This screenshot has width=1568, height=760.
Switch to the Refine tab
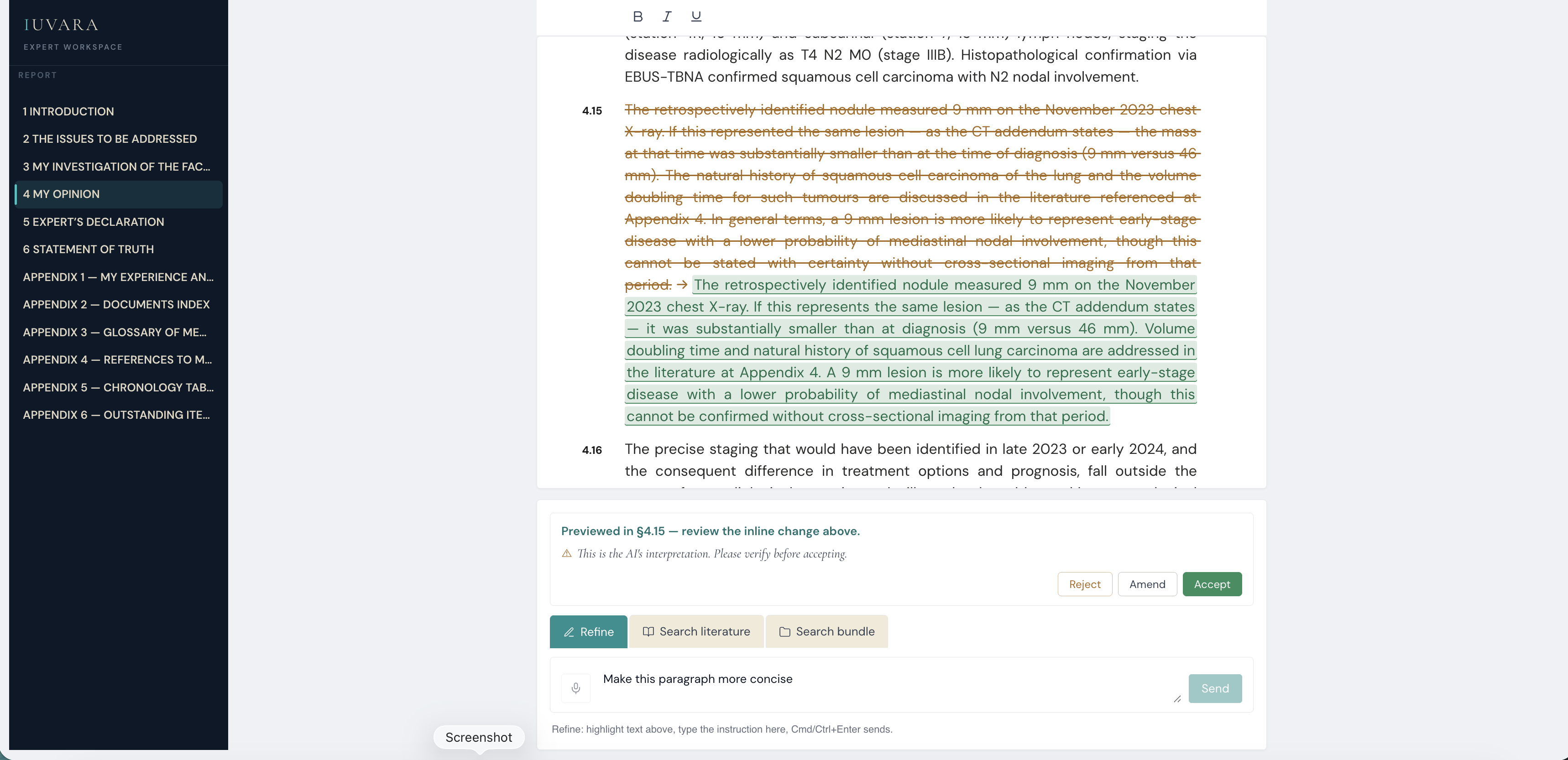(588, 632)
